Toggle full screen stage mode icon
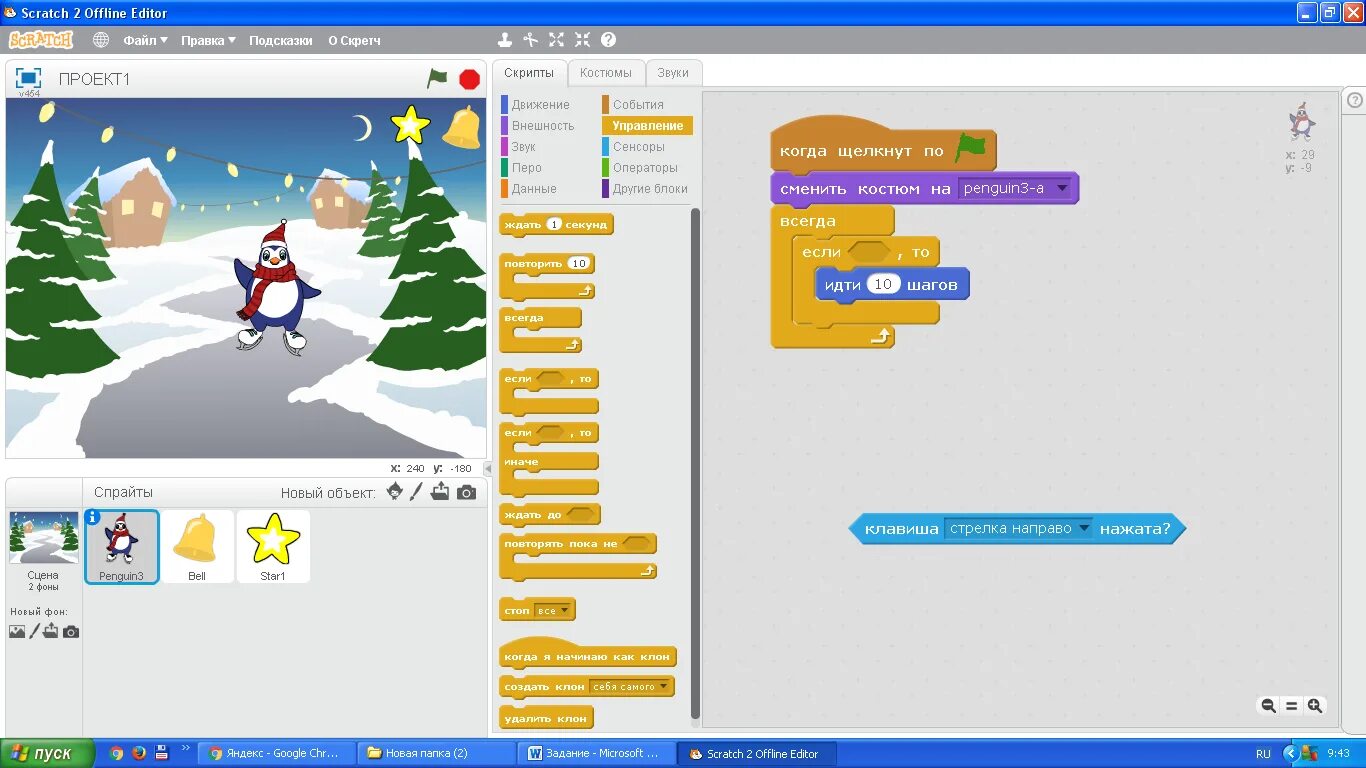1366x768 pixels. point(28,78)
